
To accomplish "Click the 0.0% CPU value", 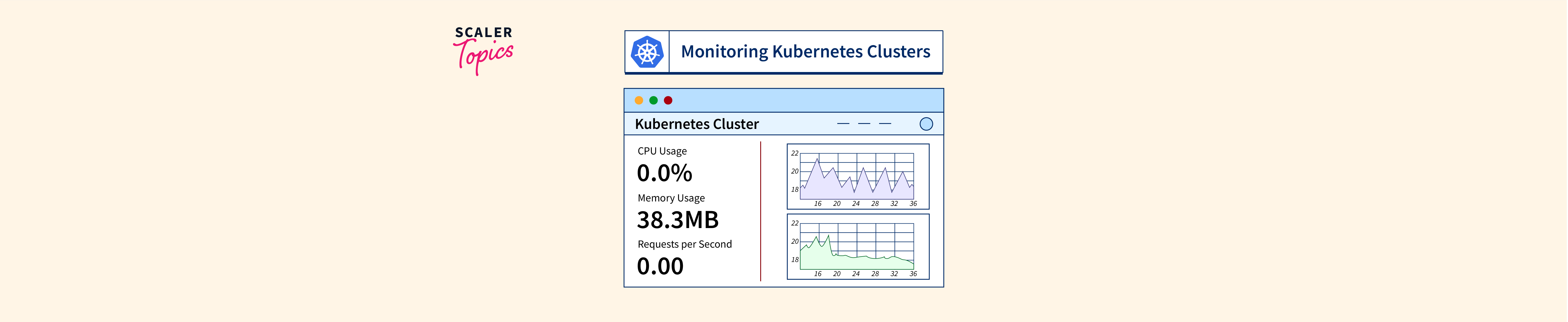I will (x=664, y=173).
